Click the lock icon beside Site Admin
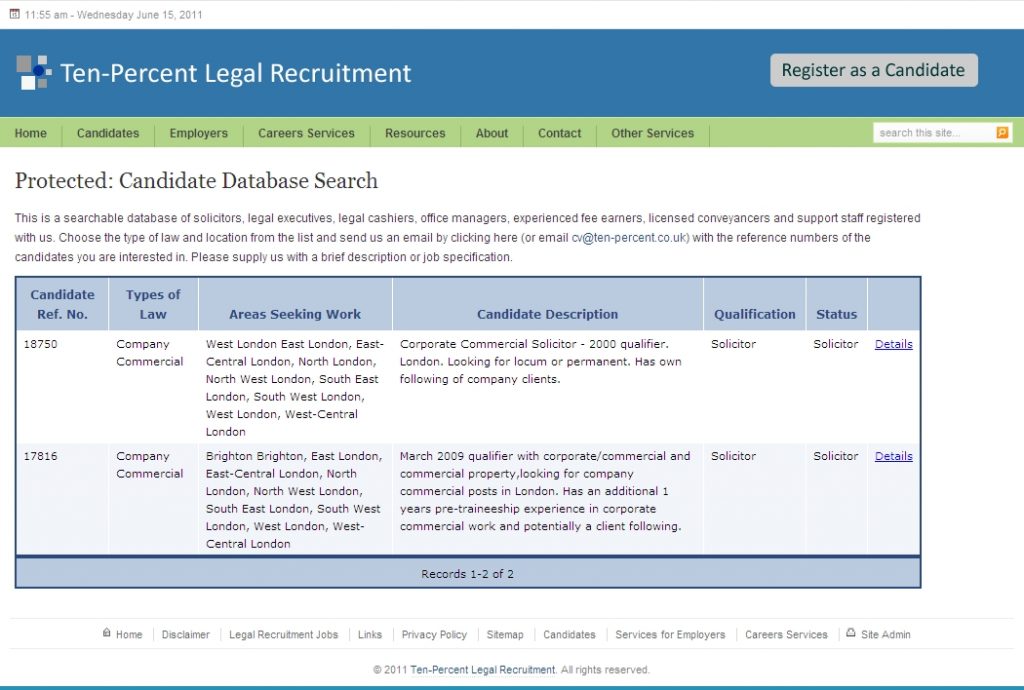The image size is (1024, 690). (x=851, y=633)
